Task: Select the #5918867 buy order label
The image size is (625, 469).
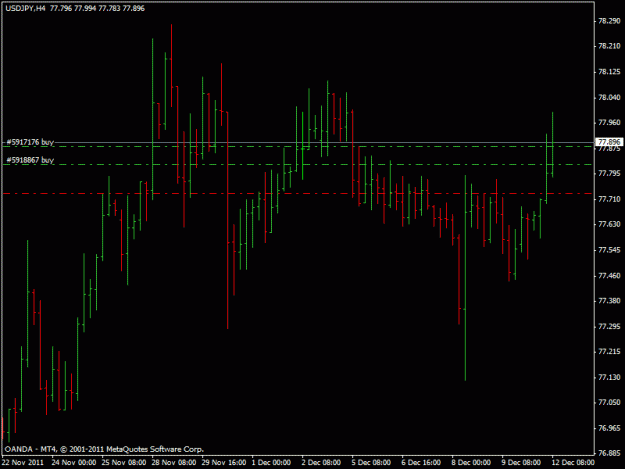Action: coord(30,160)
